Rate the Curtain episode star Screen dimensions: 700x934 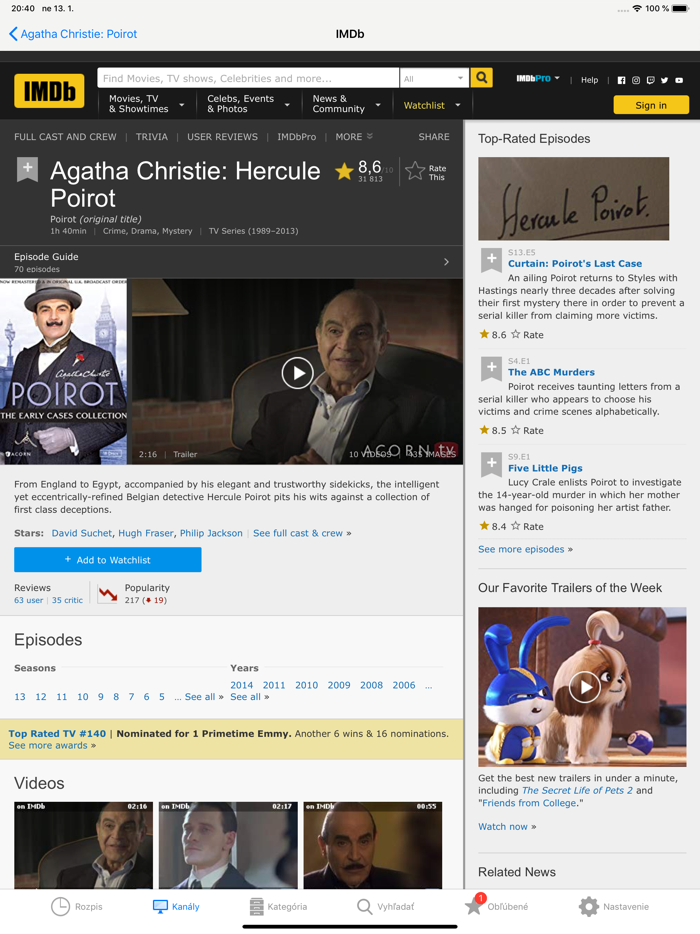tap(516, 334)
